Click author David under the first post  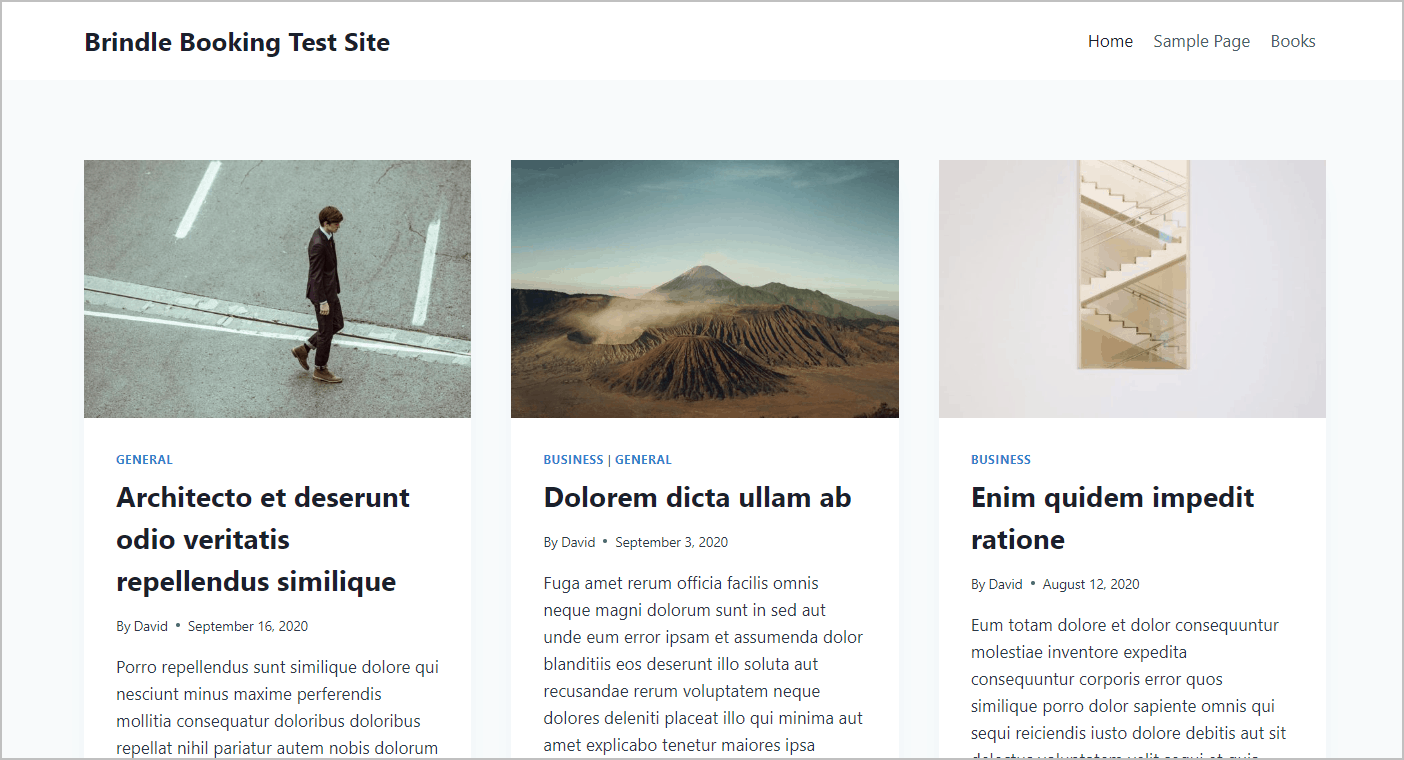pyautogui.click(x=151, y=626)
